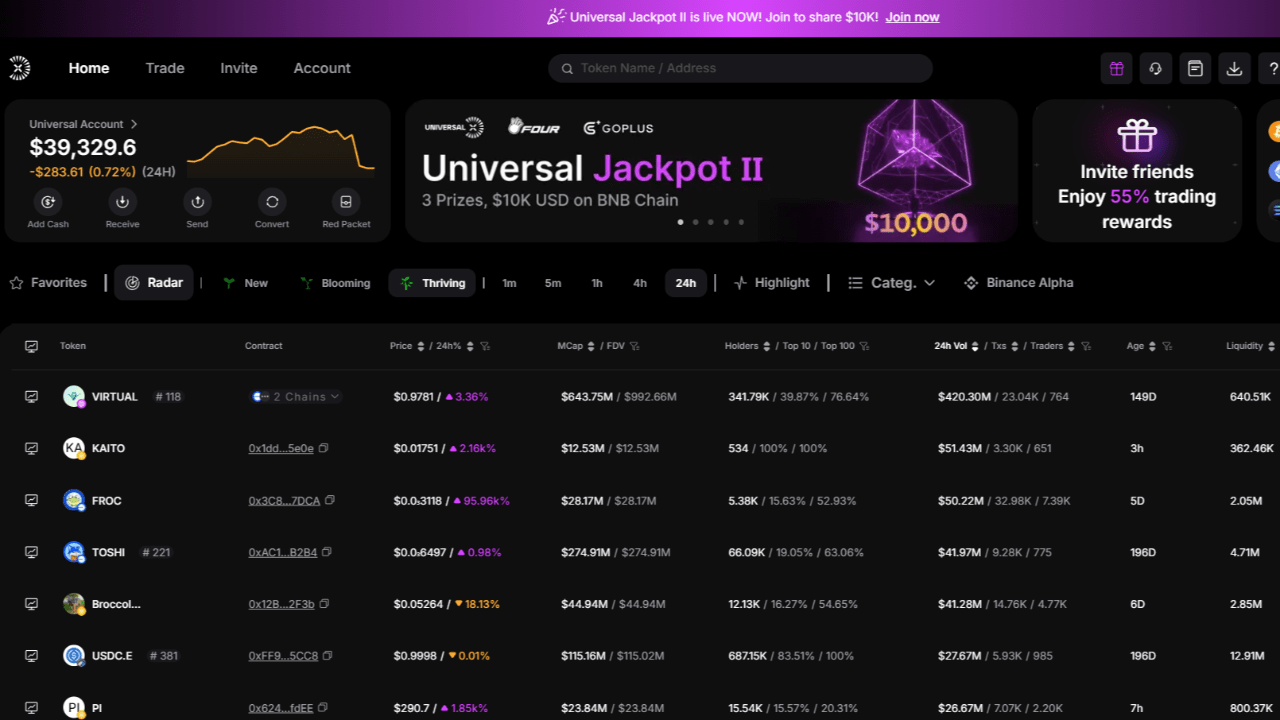
Task: Open chart icon for VIRTUAL row
Action: click(x=31, y=397)
